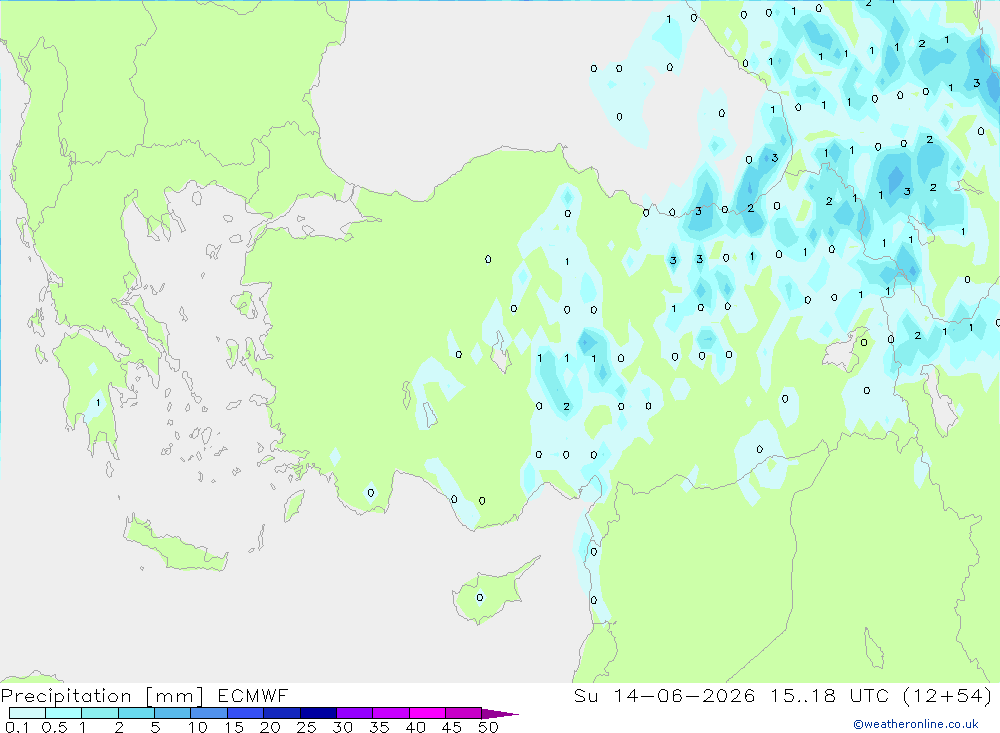Click the ECMWF model label

(253, 695)
